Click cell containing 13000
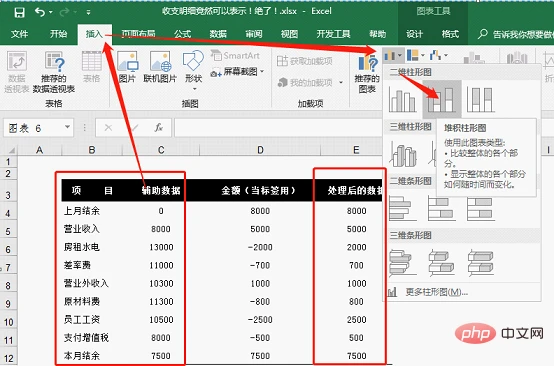 coord(161,247)
